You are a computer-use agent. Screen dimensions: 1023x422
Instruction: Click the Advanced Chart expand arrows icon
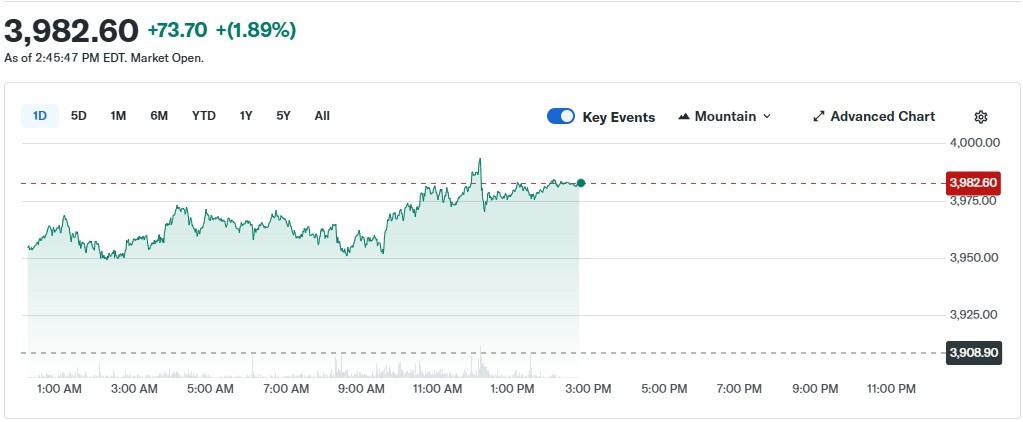(819, 117)
